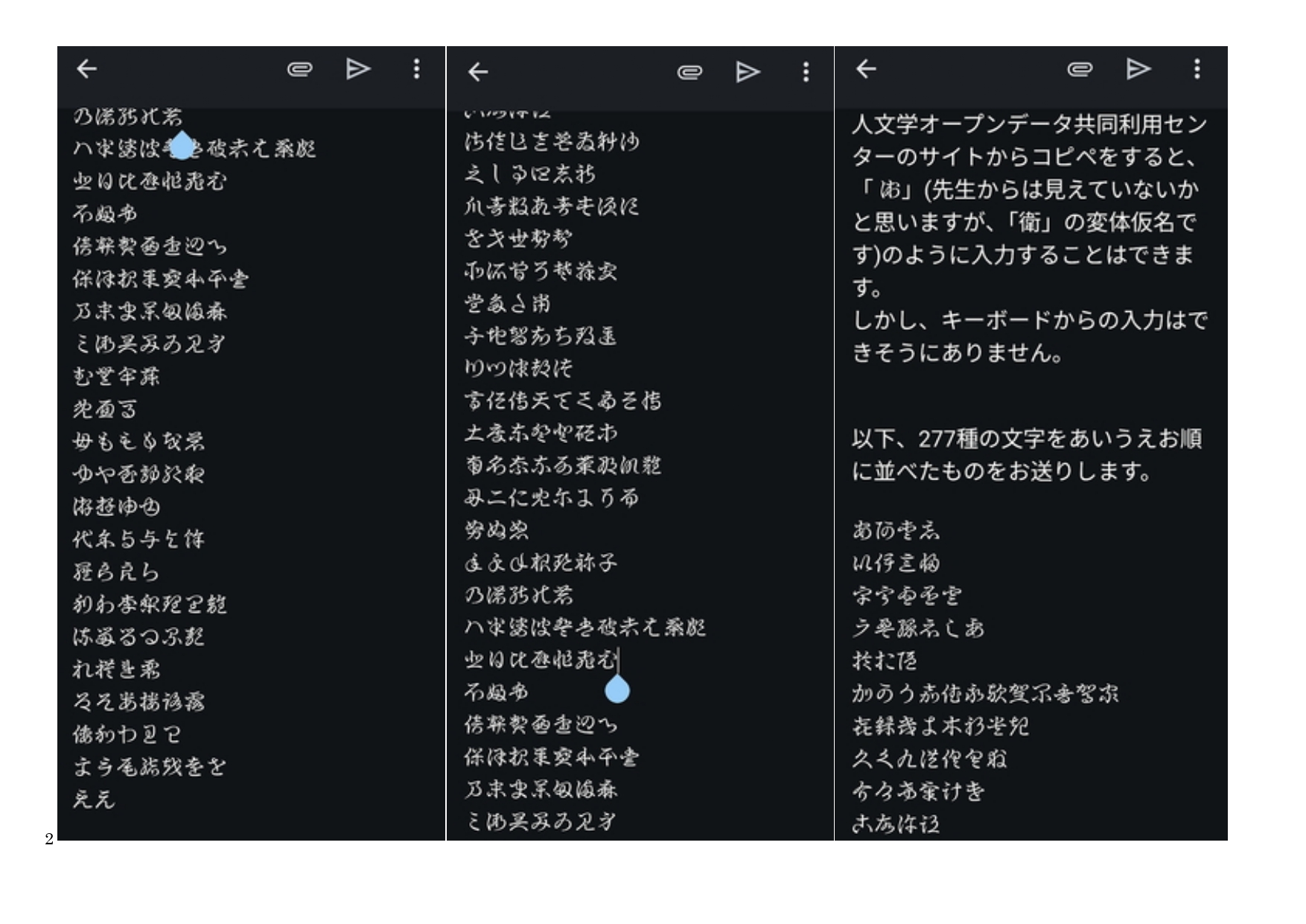Click line す)のように入力することはできま
Screen dimensions: 1306x924
(1023, 255)
